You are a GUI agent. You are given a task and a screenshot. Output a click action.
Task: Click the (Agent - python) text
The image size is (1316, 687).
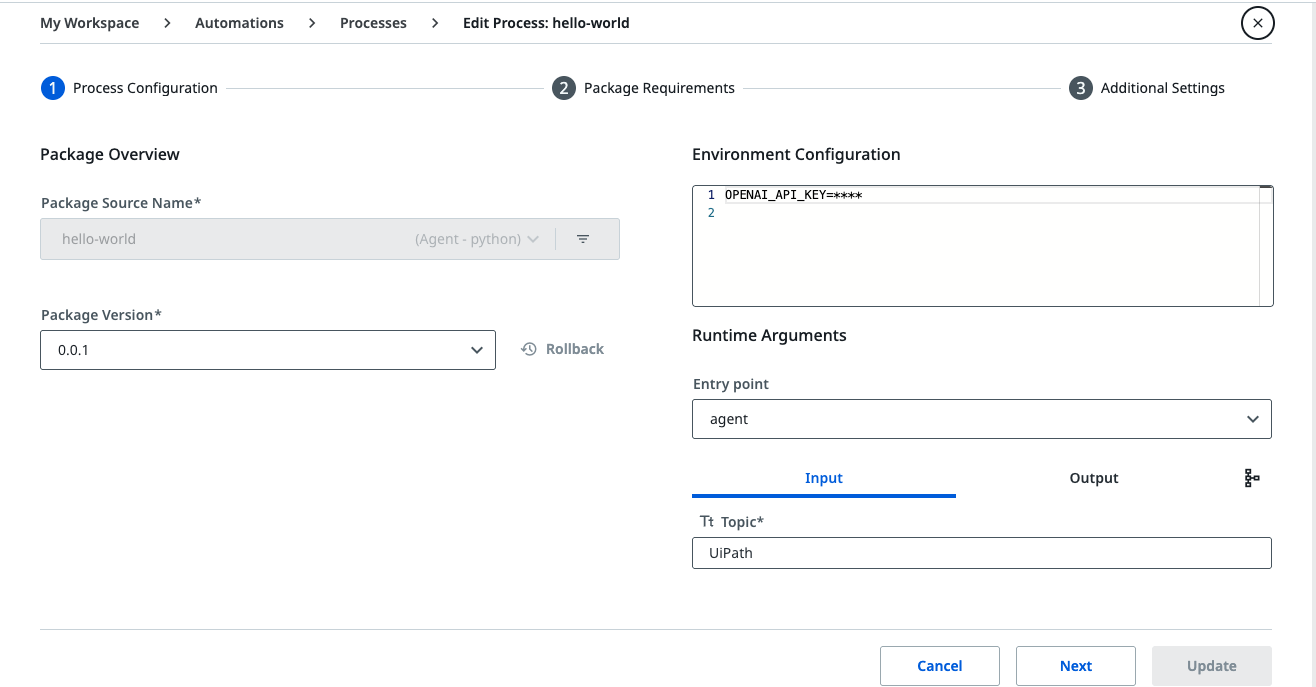(x=468, y=239)
